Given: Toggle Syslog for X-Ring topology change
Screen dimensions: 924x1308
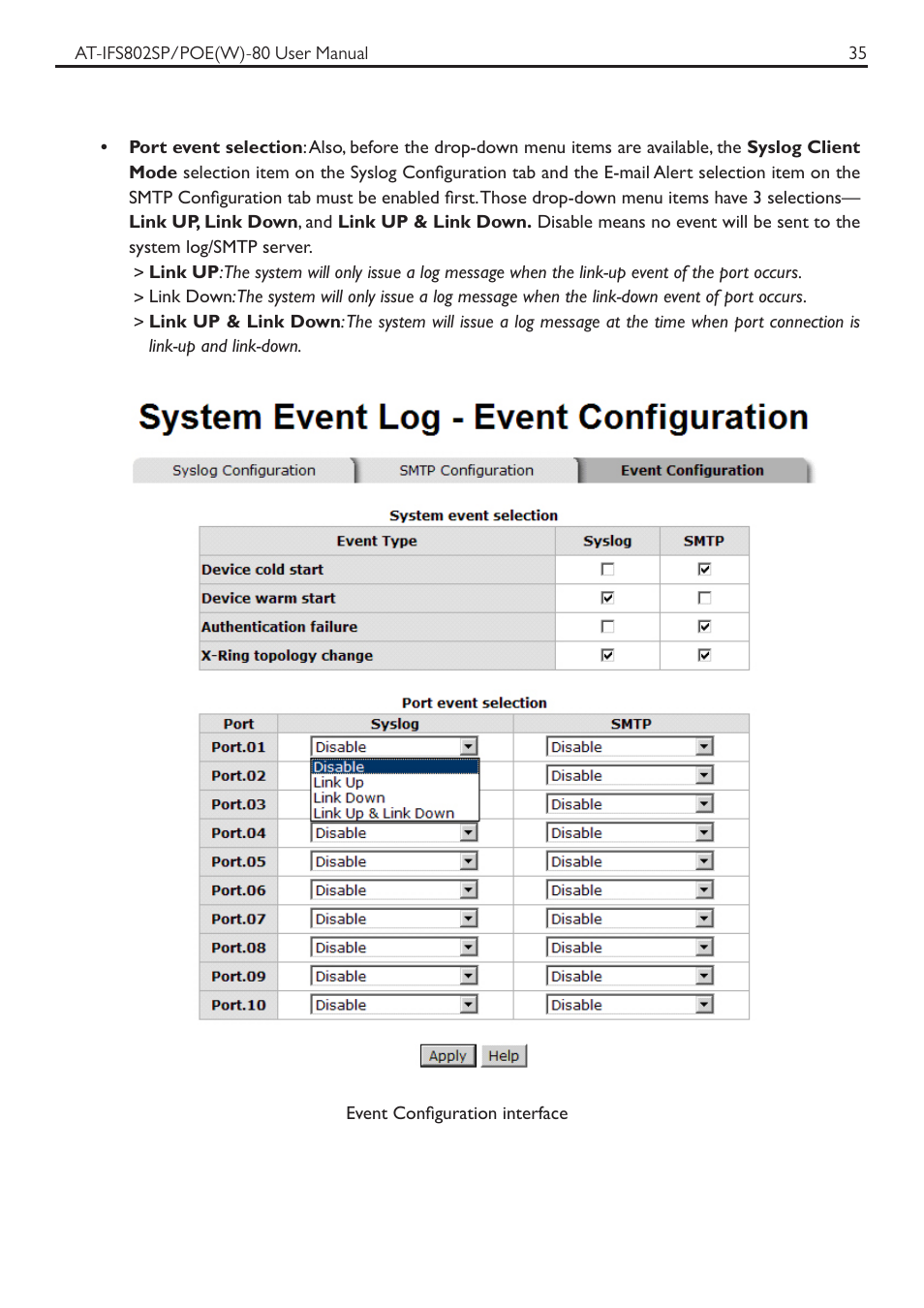Looking at the screenshot, I should click(x=607, y=655).
